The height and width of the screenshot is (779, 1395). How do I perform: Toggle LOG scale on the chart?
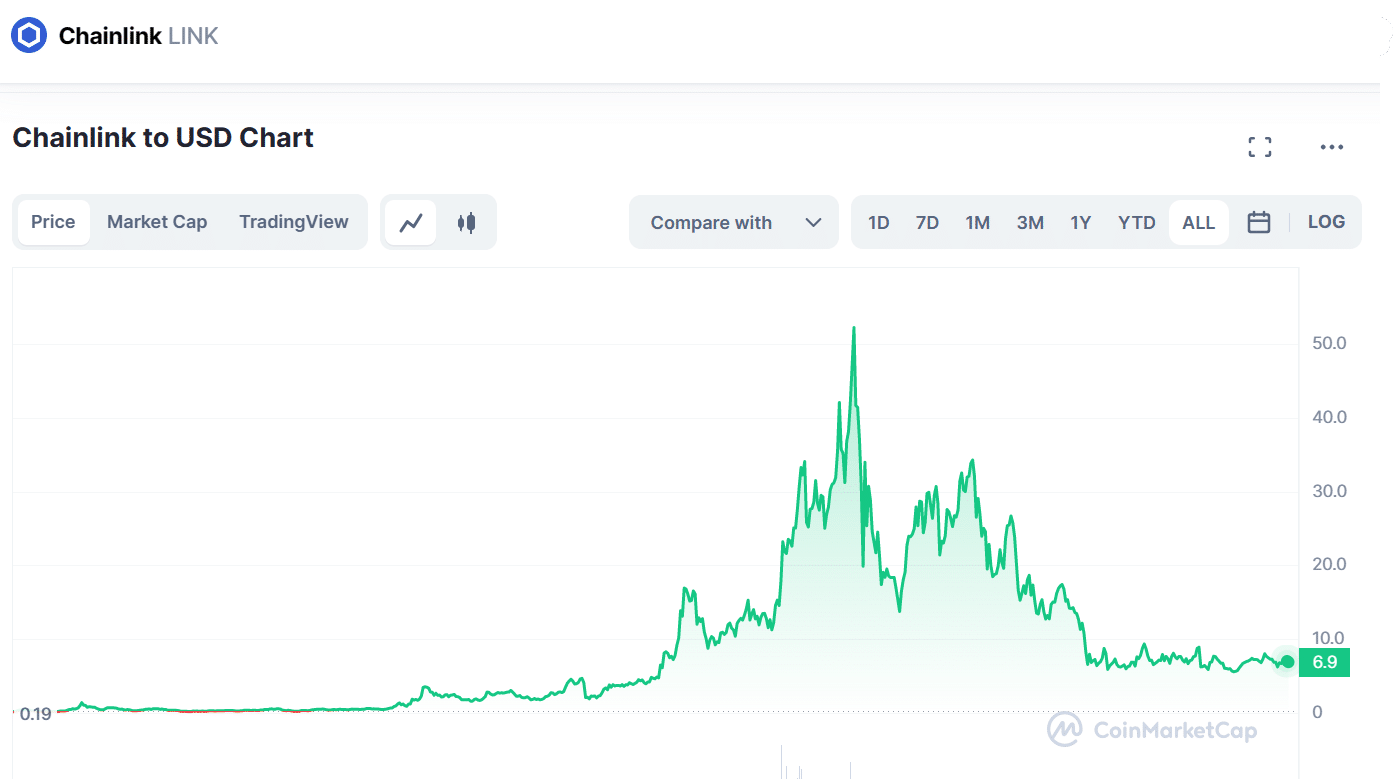(1326, 222)
